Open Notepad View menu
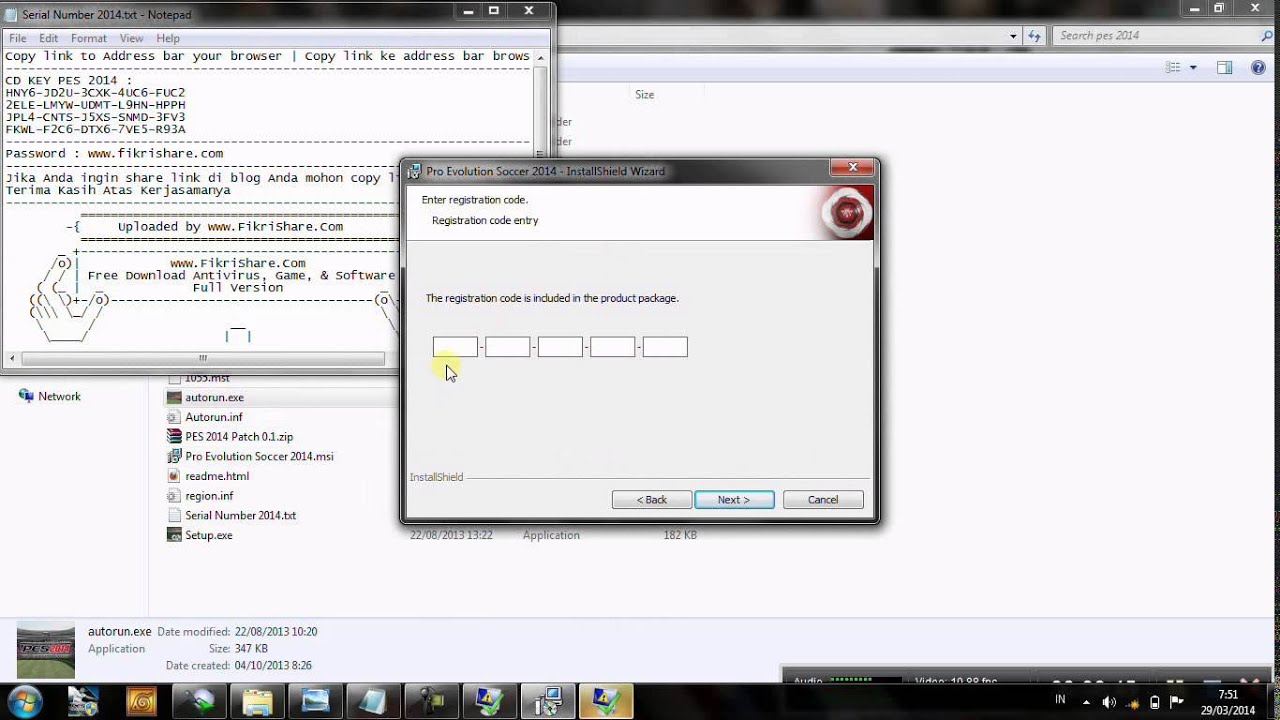This screenshot has width=1280, height=720. [131, 38]
